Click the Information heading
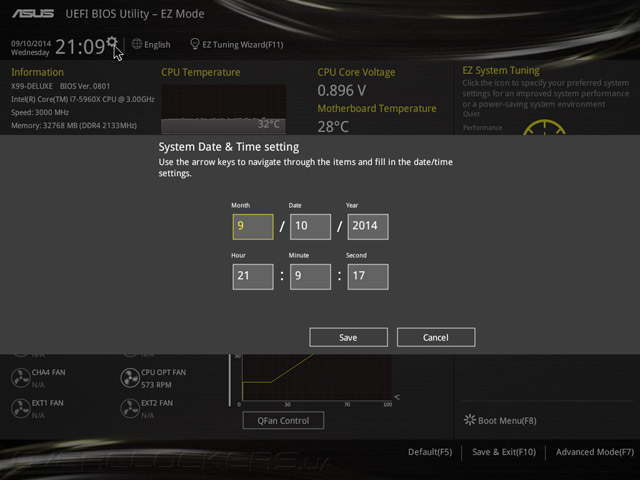Screen dimensions: 640x480 coord(37,72)
